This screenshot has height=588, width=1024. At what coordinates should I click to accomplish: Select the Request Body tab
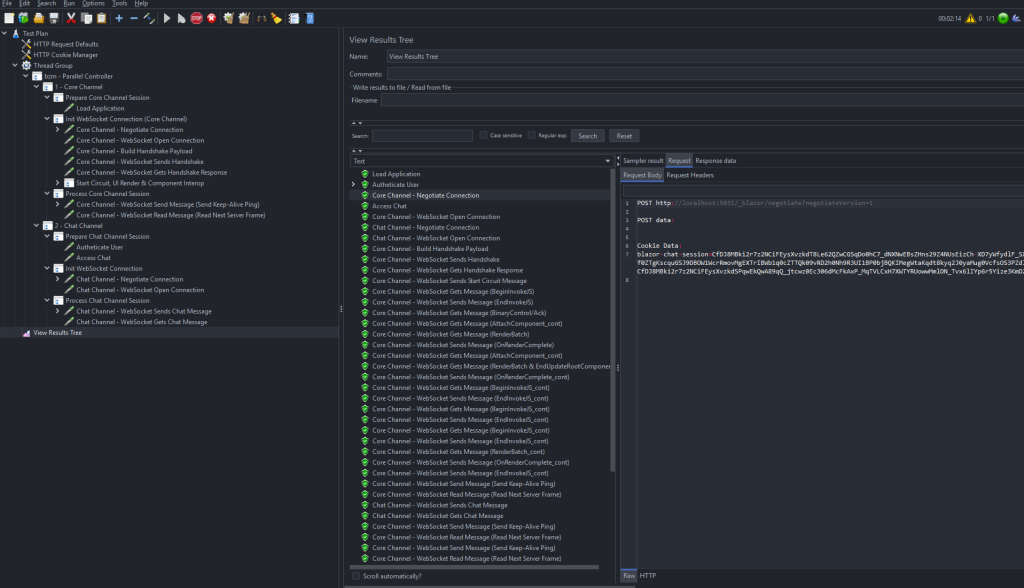(x=642, y=175)
